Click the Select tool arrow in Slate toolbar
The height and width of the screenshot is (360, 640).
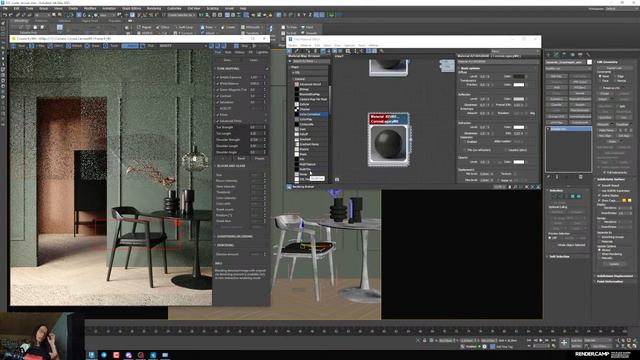click(290, 51)
